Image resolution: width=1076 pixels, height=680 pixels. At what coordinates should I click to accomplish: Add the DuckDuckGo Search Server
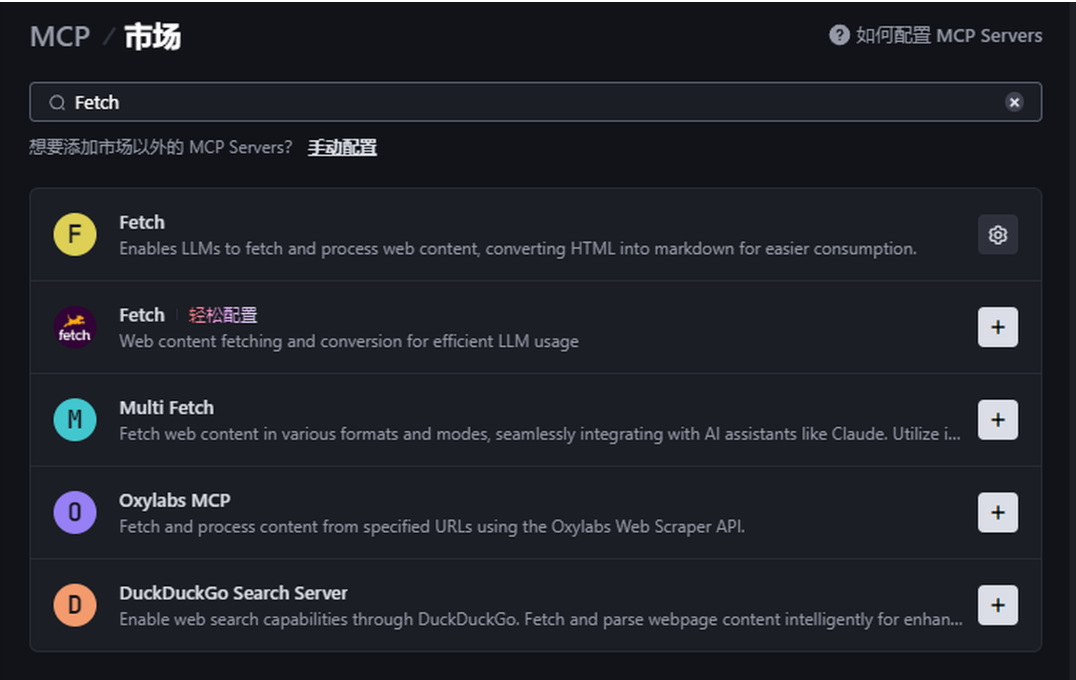click(x=997, y=605)
